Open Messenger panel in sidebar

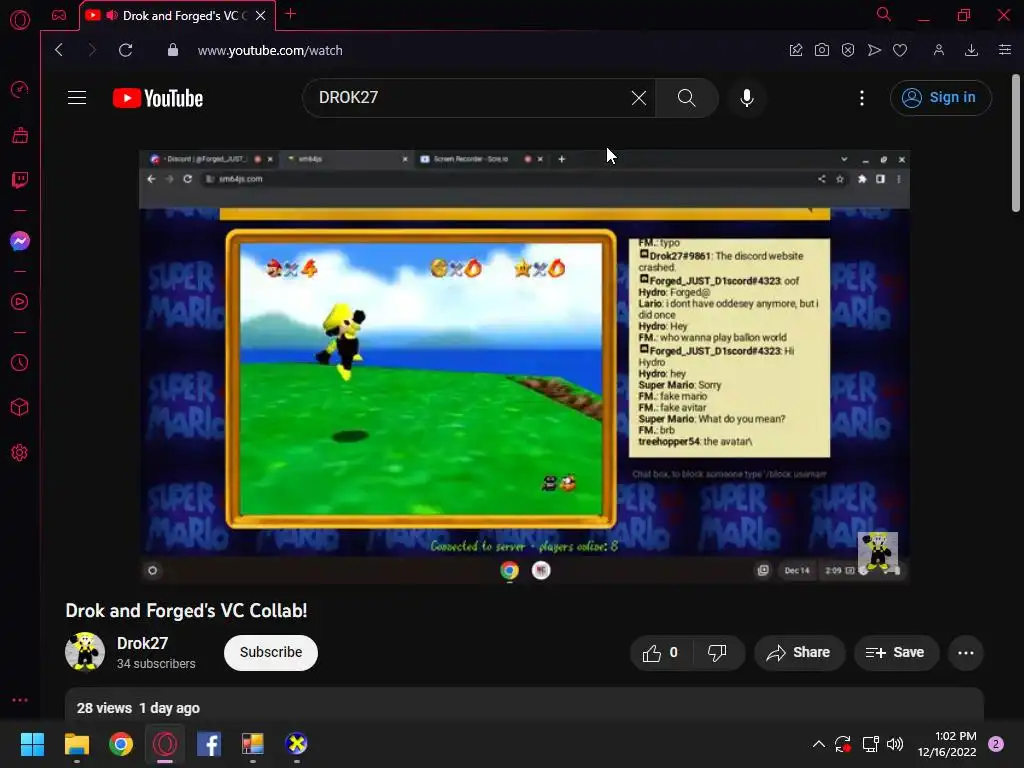[20, 241]
